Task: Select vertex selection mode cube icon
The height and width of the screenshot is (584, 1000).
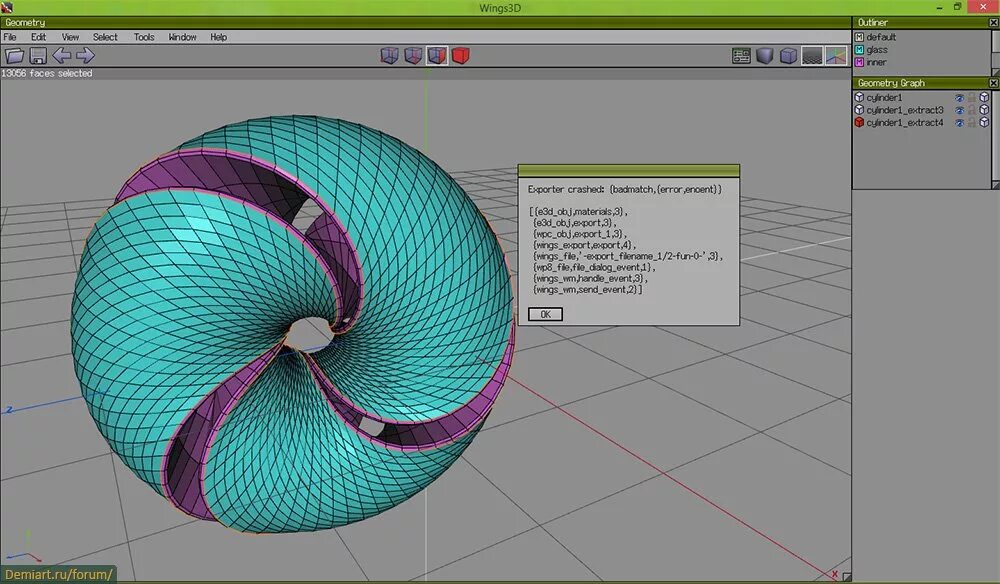Action: 390,56
